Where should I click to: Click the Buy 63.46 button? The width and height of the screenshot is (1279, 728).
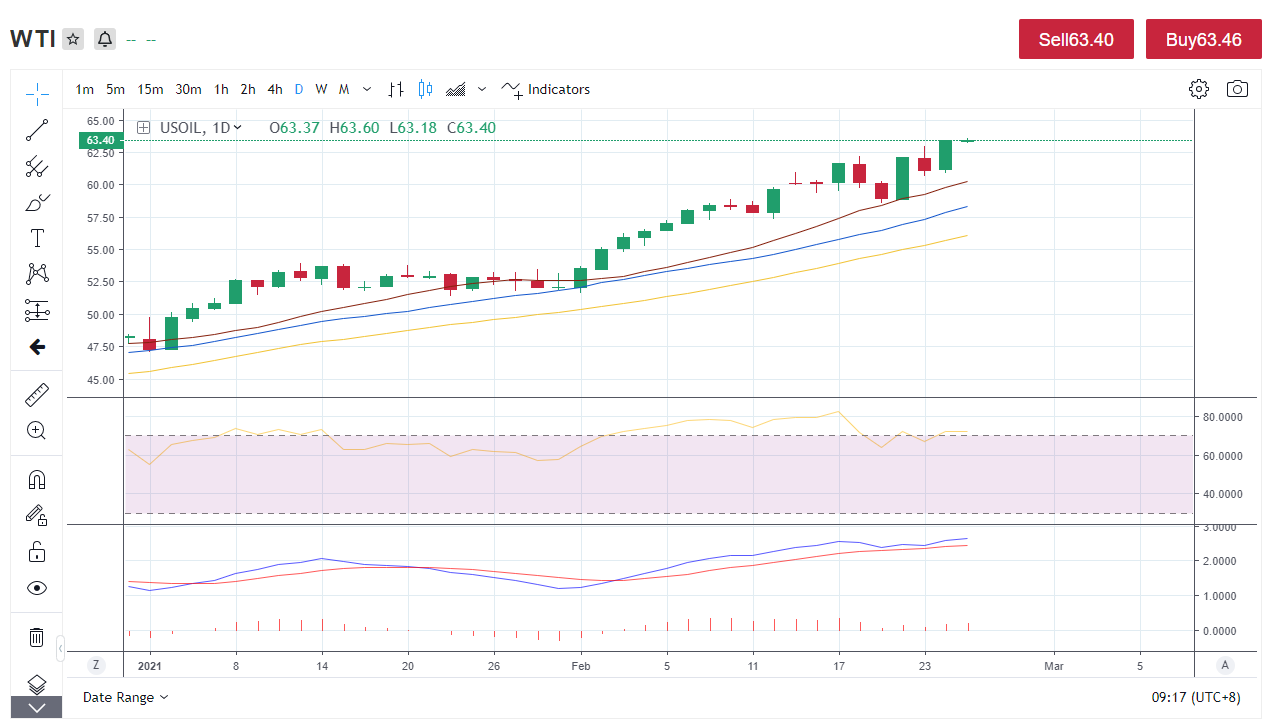1204,39
